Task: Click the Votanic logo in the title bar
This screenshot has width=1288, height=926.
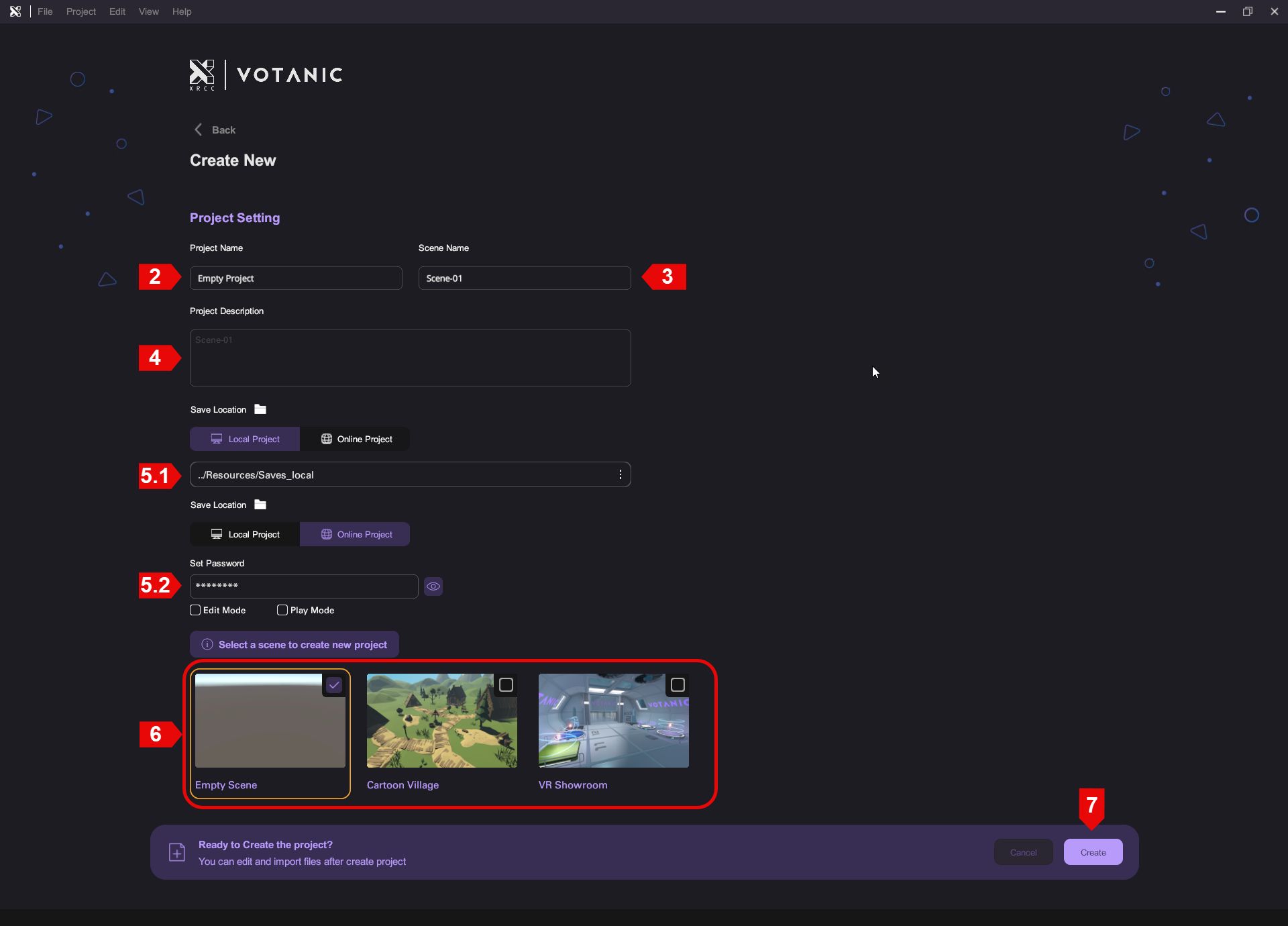Action: pos(15,11)
